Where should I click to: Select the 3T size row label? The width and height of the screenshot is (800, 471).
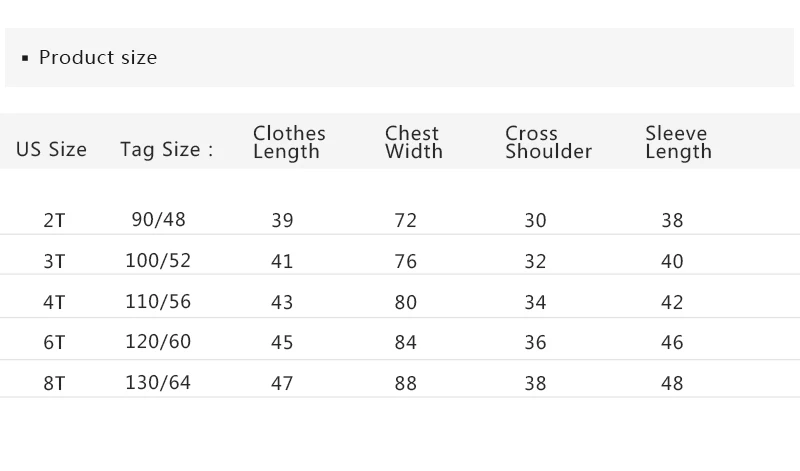click(54, 261)
